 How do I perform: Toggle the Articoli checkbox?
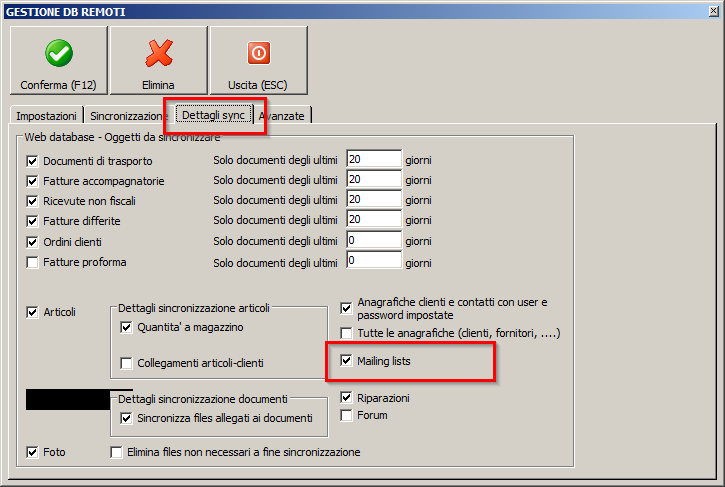32,312
